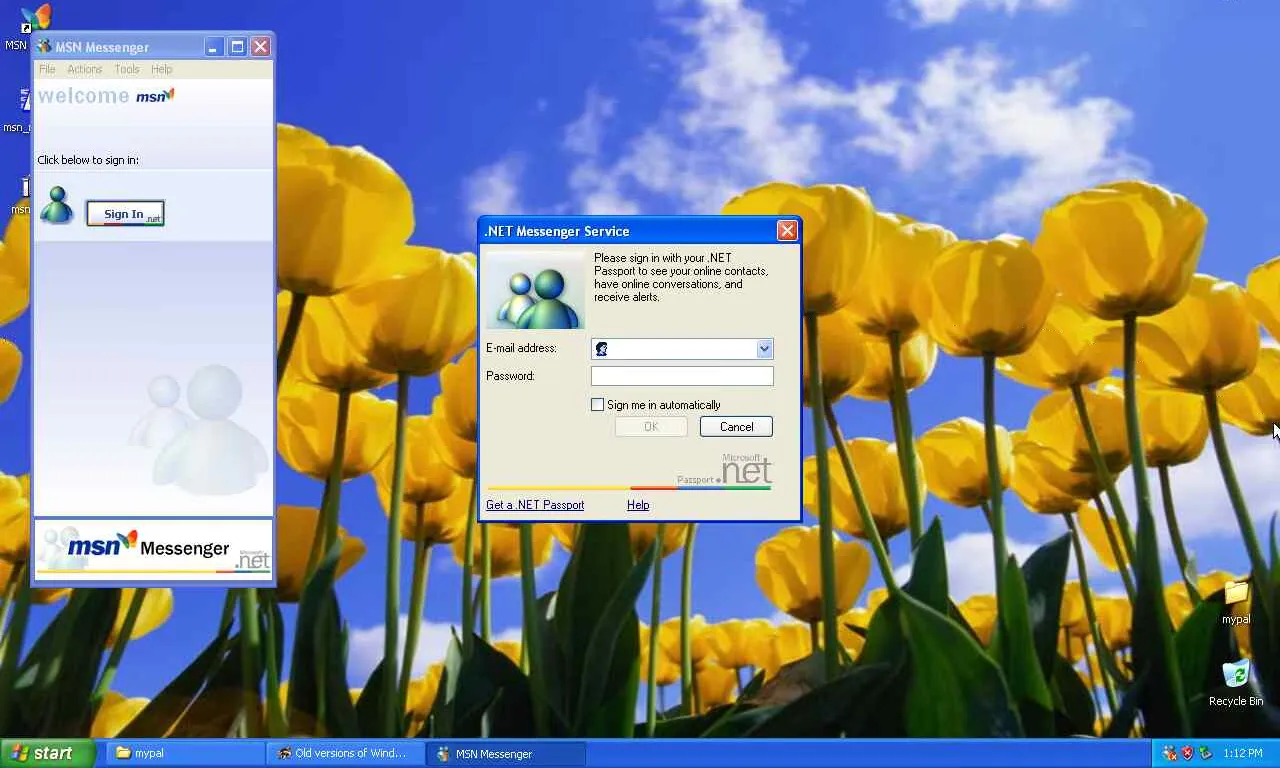Click the Safely Remove Hardware tray icon
Viewport: 1280px width, 768px height.
pos(1206,753)
